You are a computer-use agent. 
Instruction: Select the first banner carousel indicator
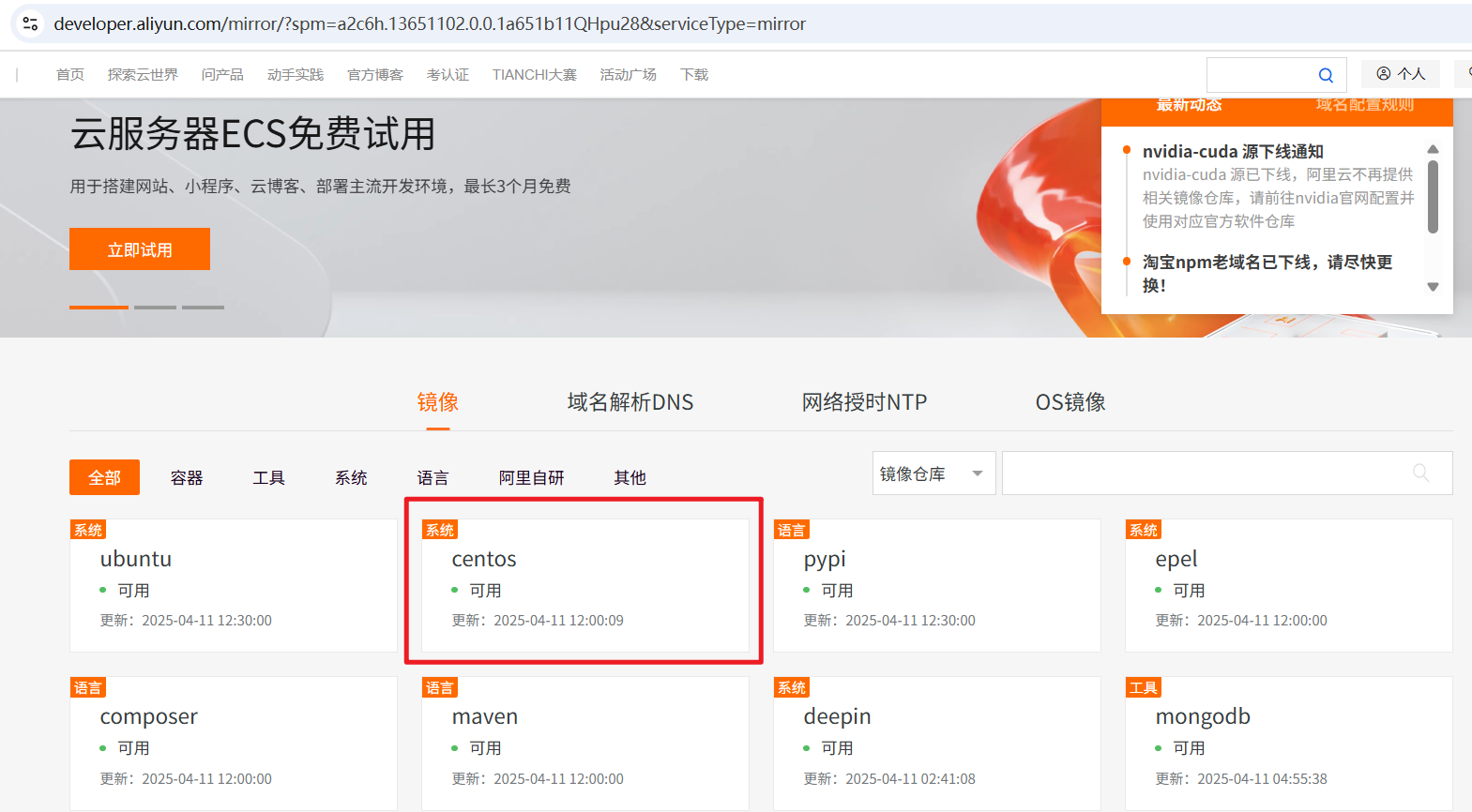(99, 307)
